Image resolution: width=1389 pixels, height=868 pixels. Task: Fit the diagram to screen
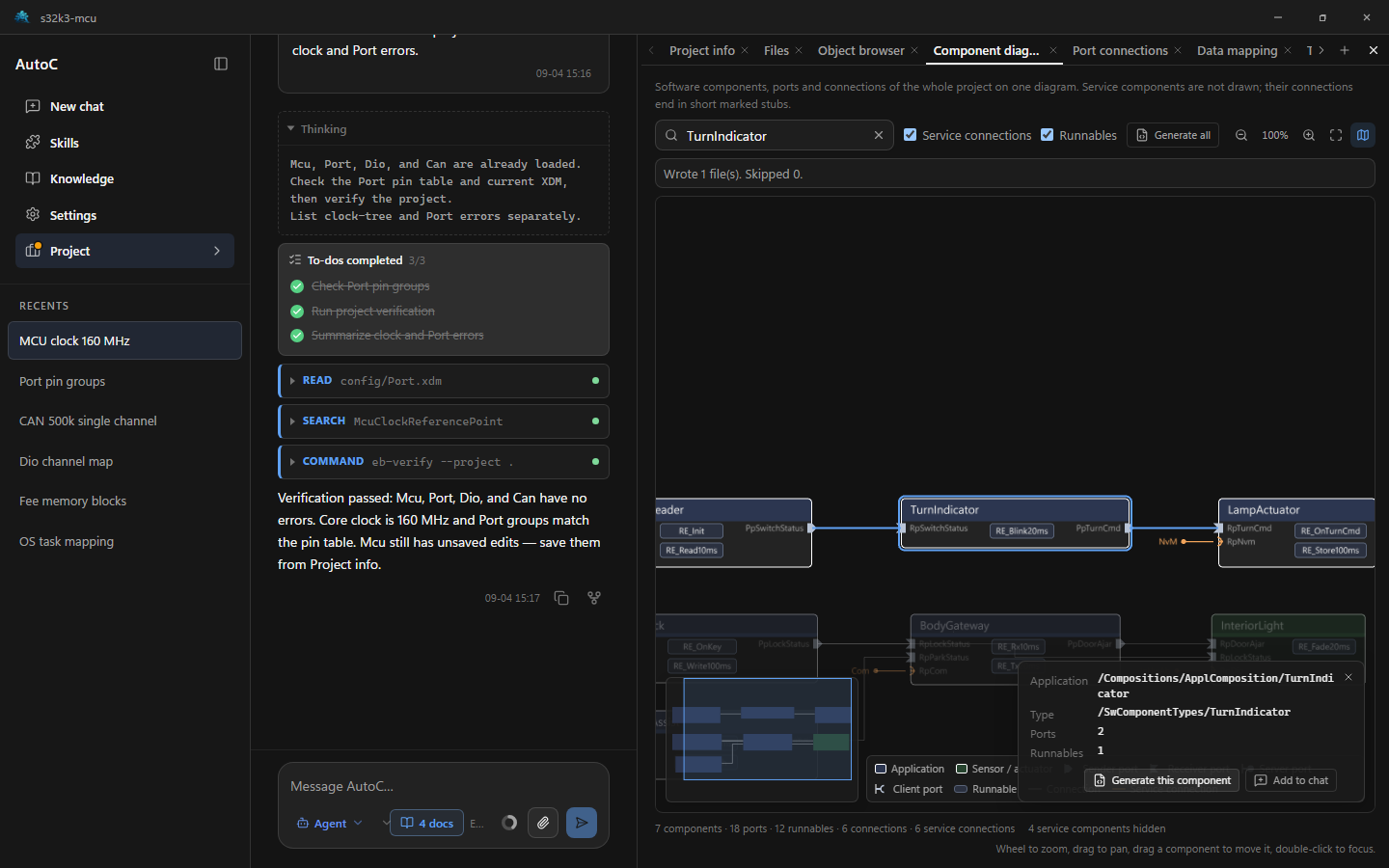(1336, 135)
